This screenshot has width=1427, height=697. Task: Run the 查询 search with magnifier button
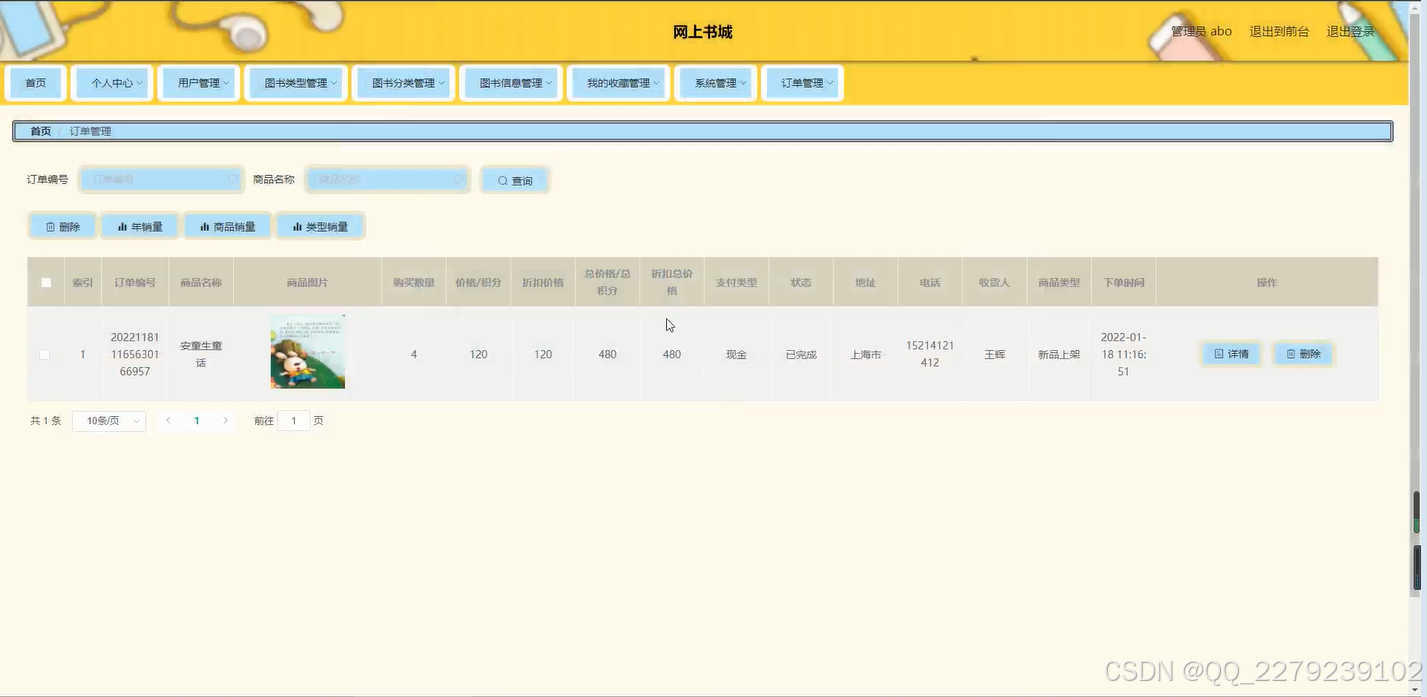coord(514,180)
